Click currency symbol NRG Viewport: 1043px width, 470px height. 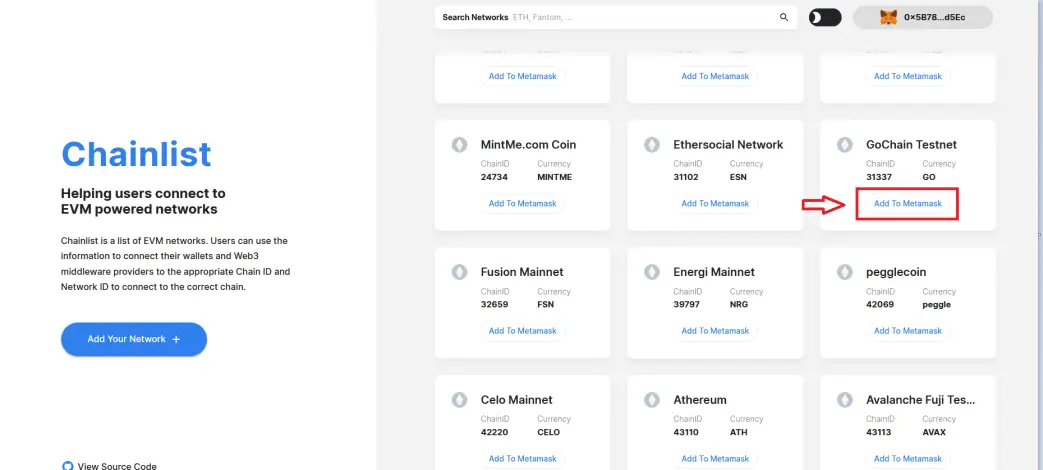click(739, 304)
